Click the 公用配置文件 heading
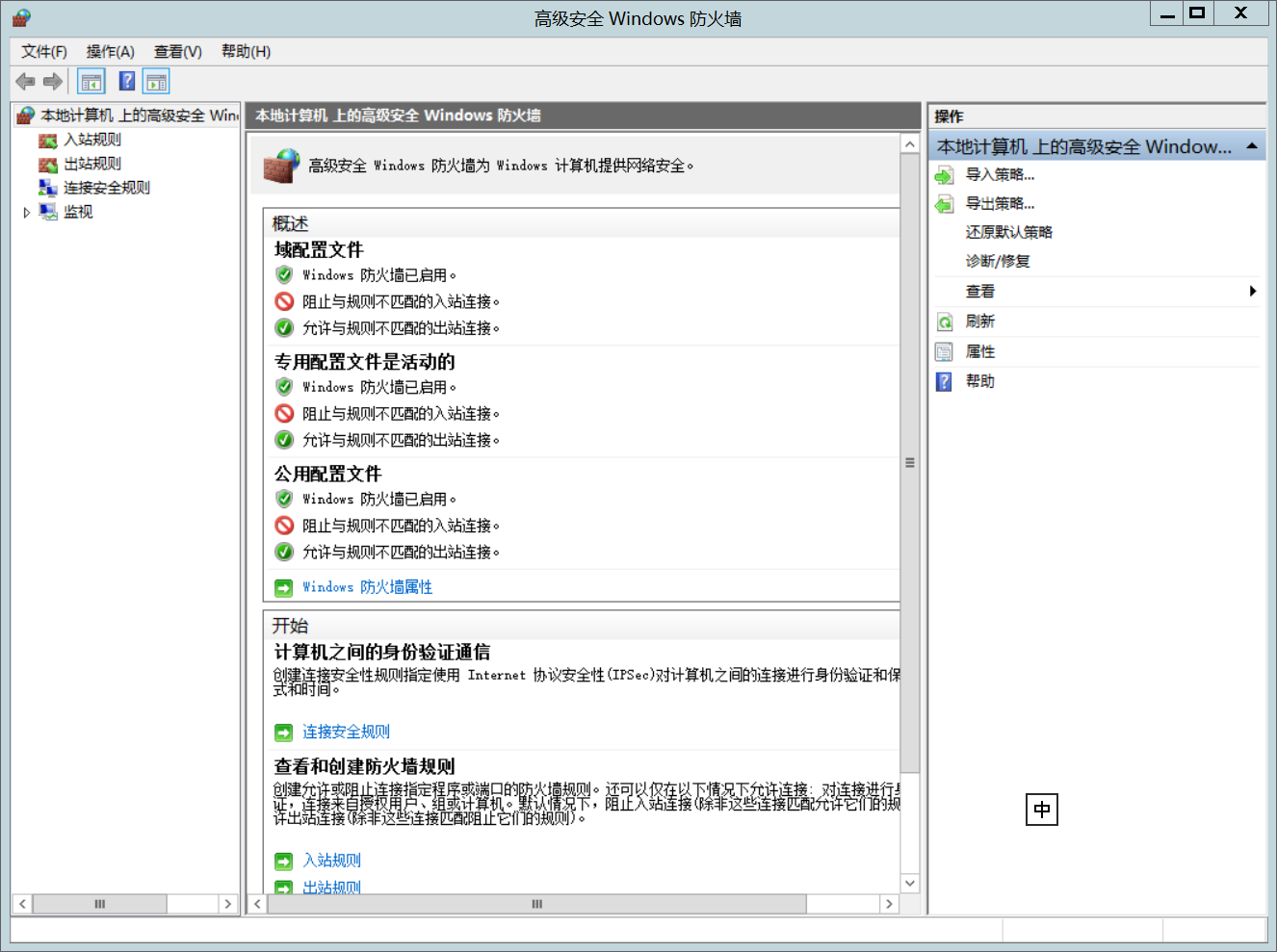 click(x=327, y=474)
